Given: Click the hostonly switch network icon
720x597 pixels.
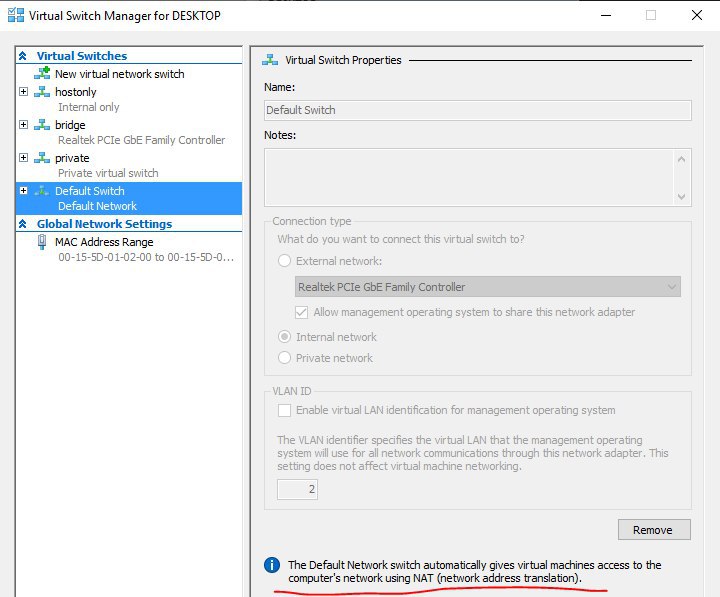Looking at the screenshot, I should [x=42, y=91].
